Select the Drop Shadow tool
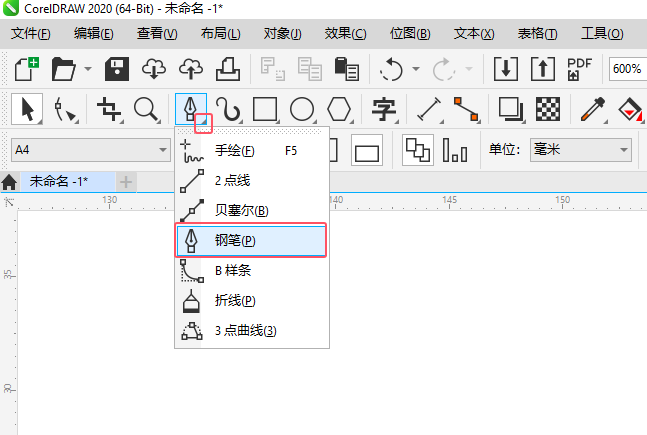Screen dimensions: 647x435 511,109
